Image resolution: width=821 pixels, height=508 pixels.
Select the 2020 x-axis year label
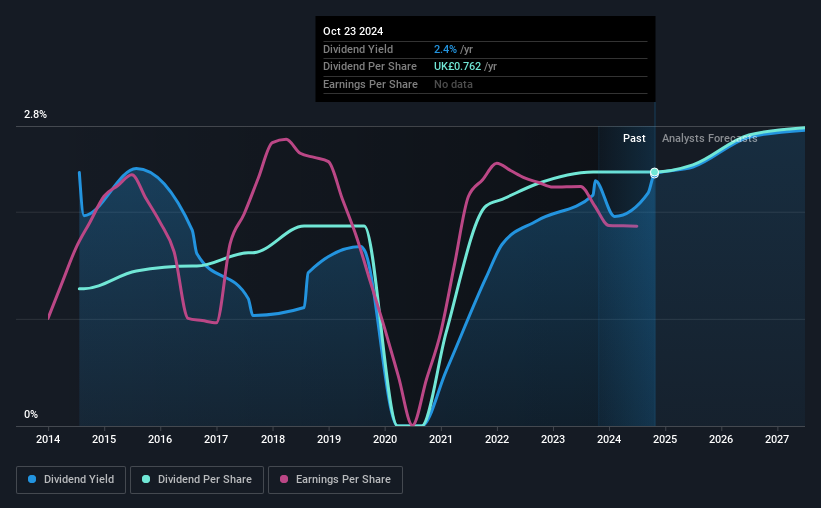(x=385, y=439)
